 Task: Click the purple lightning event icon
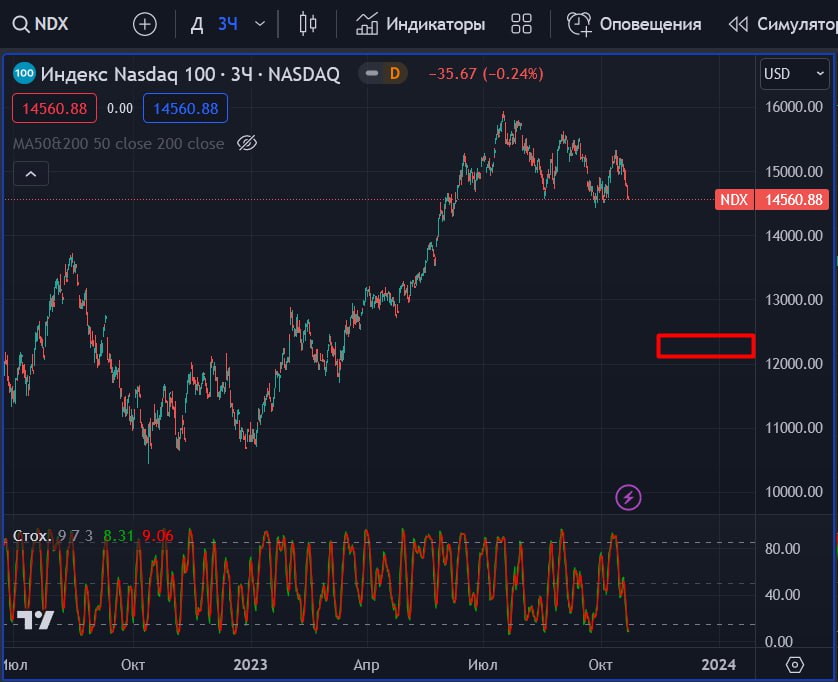pyautogui.click(x=628, y=498)
